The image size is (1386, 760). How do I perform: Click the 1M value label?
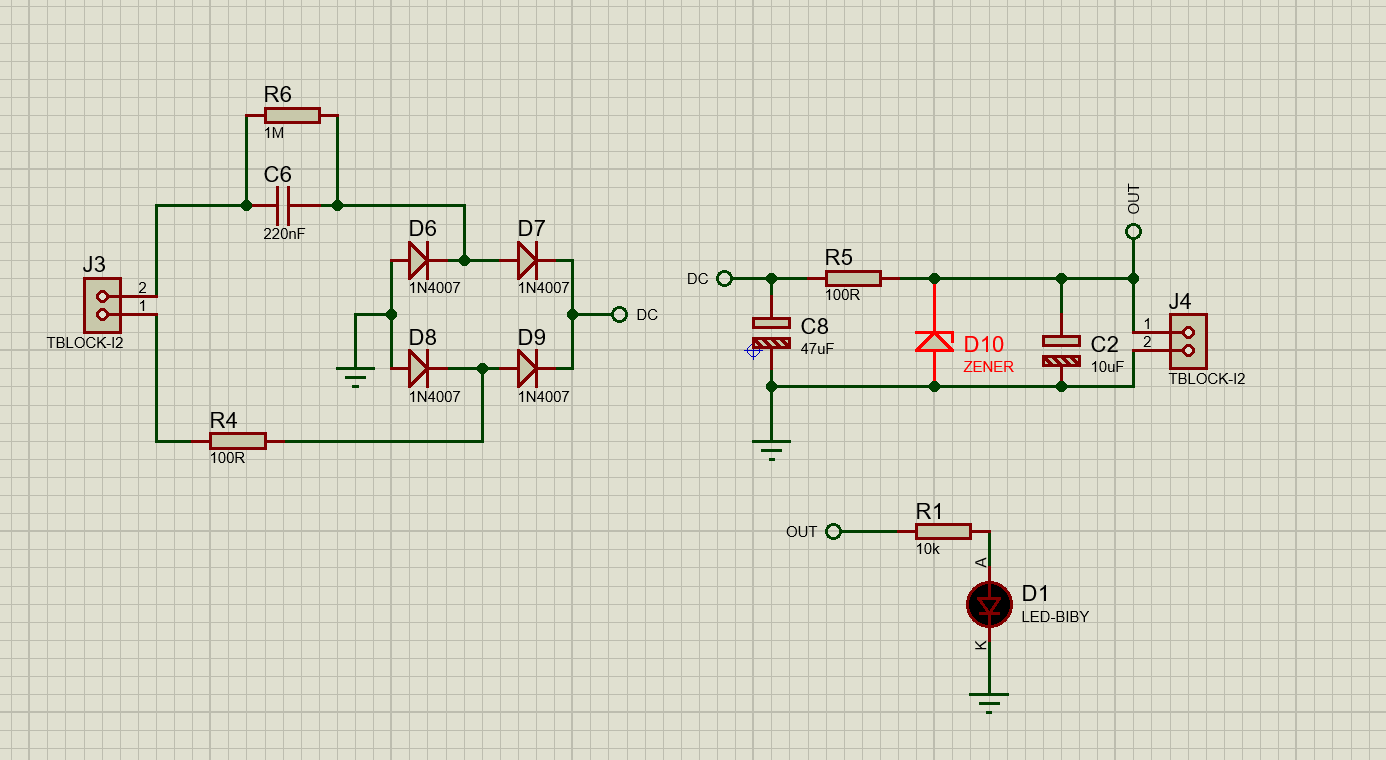(x=274, y=132)
